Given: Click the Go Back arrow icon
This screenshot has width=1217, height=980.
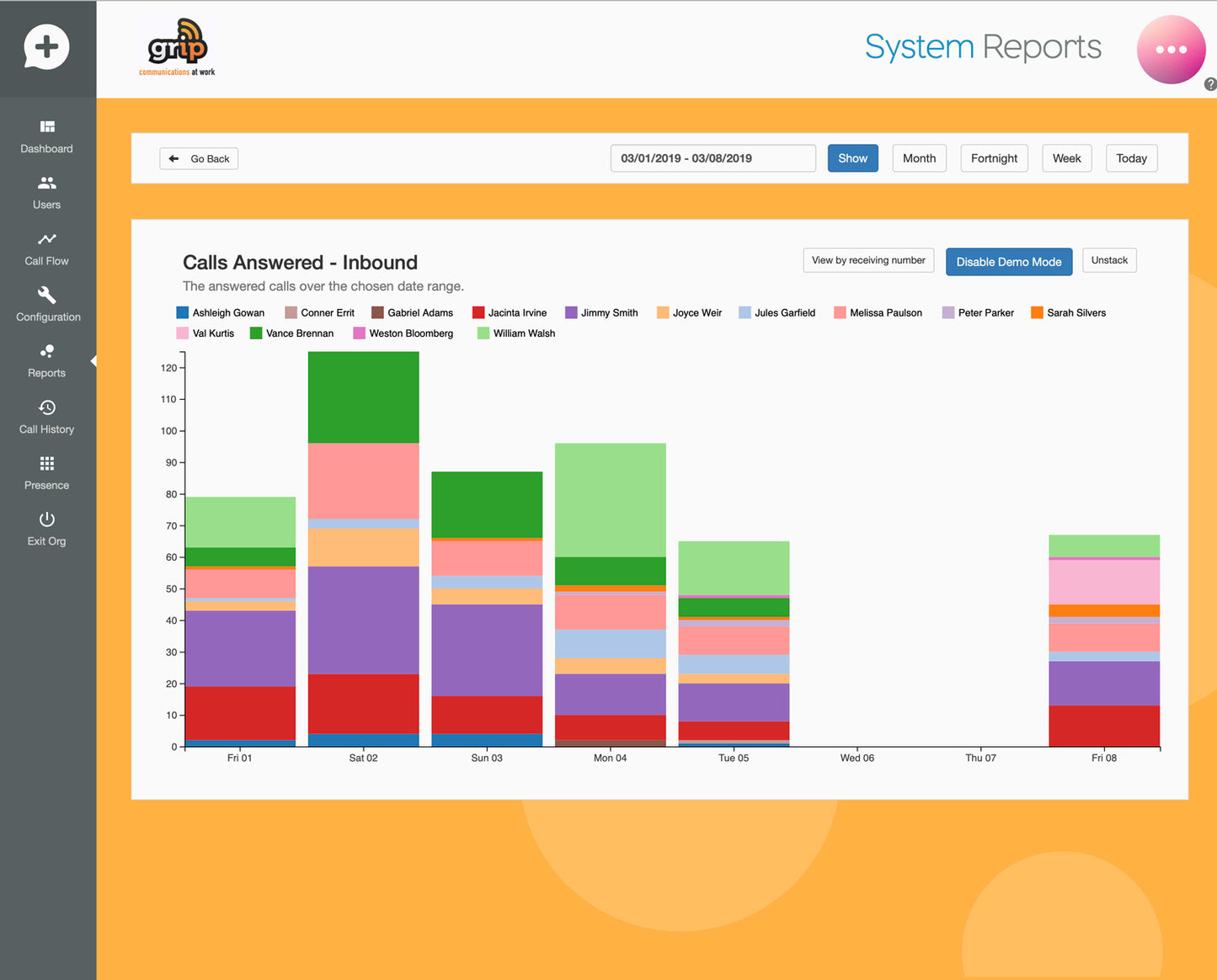Looking at the screenshot, I should click(173, 158).
